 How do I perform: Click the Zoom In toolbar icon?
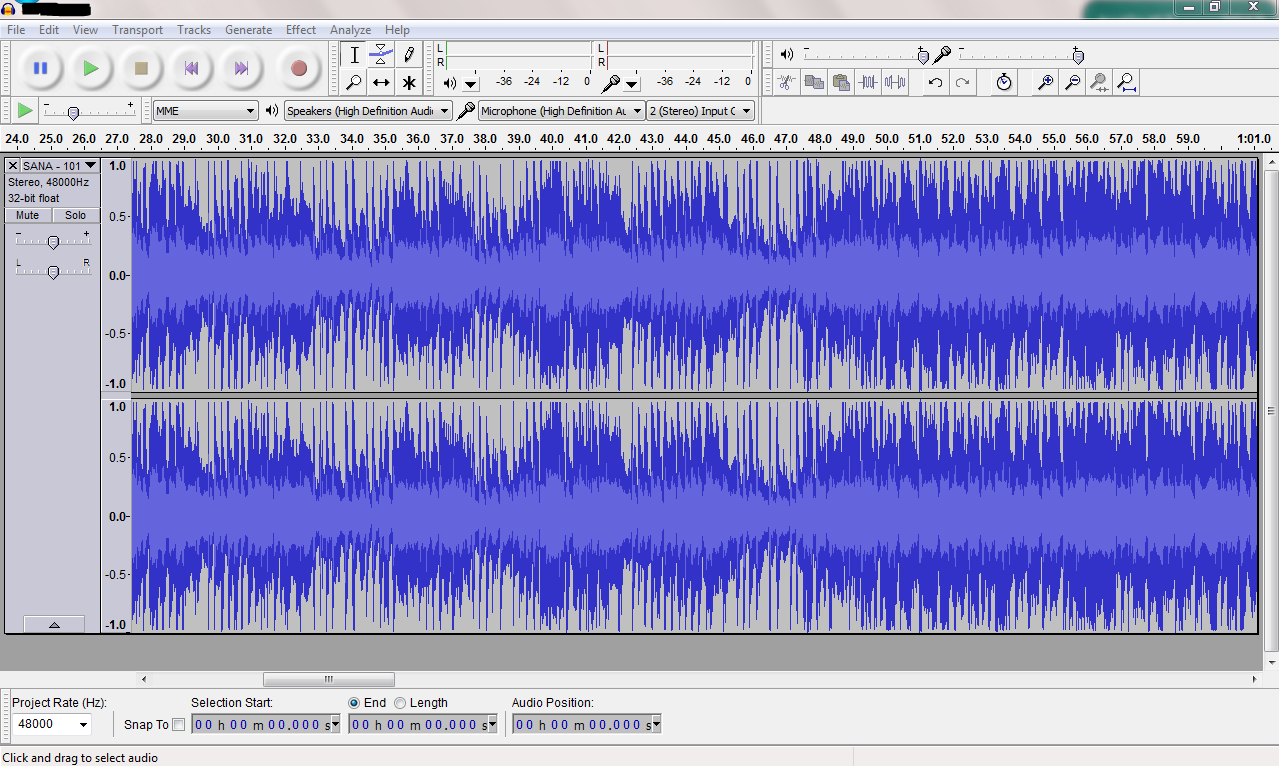[1044, 82]
